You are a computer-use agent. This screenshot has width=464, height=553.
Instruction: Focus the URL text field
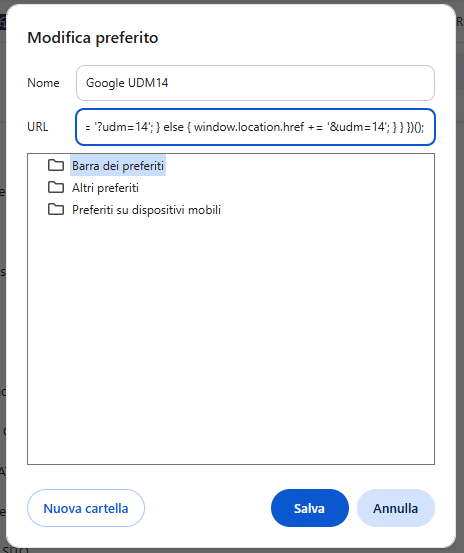click(x=255, y=127)
